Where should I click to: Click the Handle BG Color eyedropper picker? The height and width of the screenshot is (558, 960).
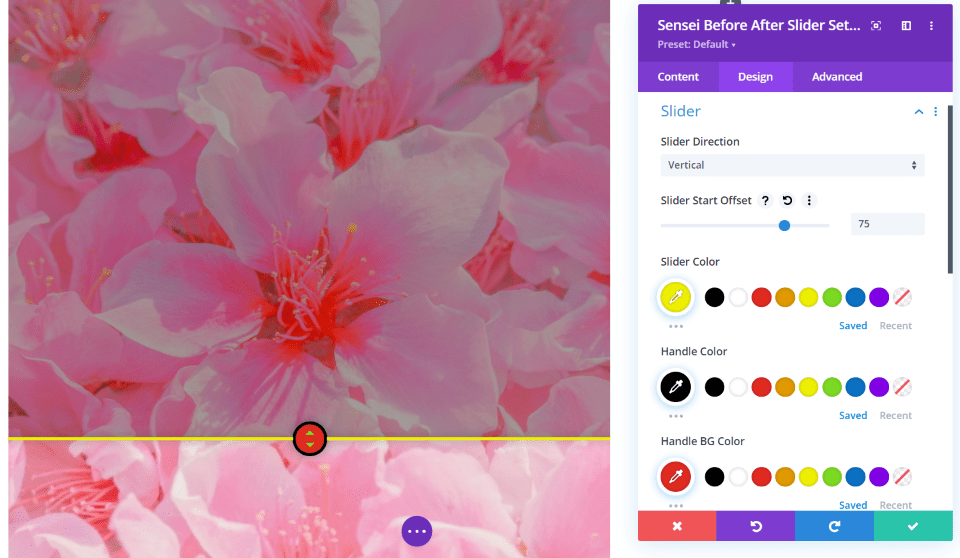pos(676,477)
